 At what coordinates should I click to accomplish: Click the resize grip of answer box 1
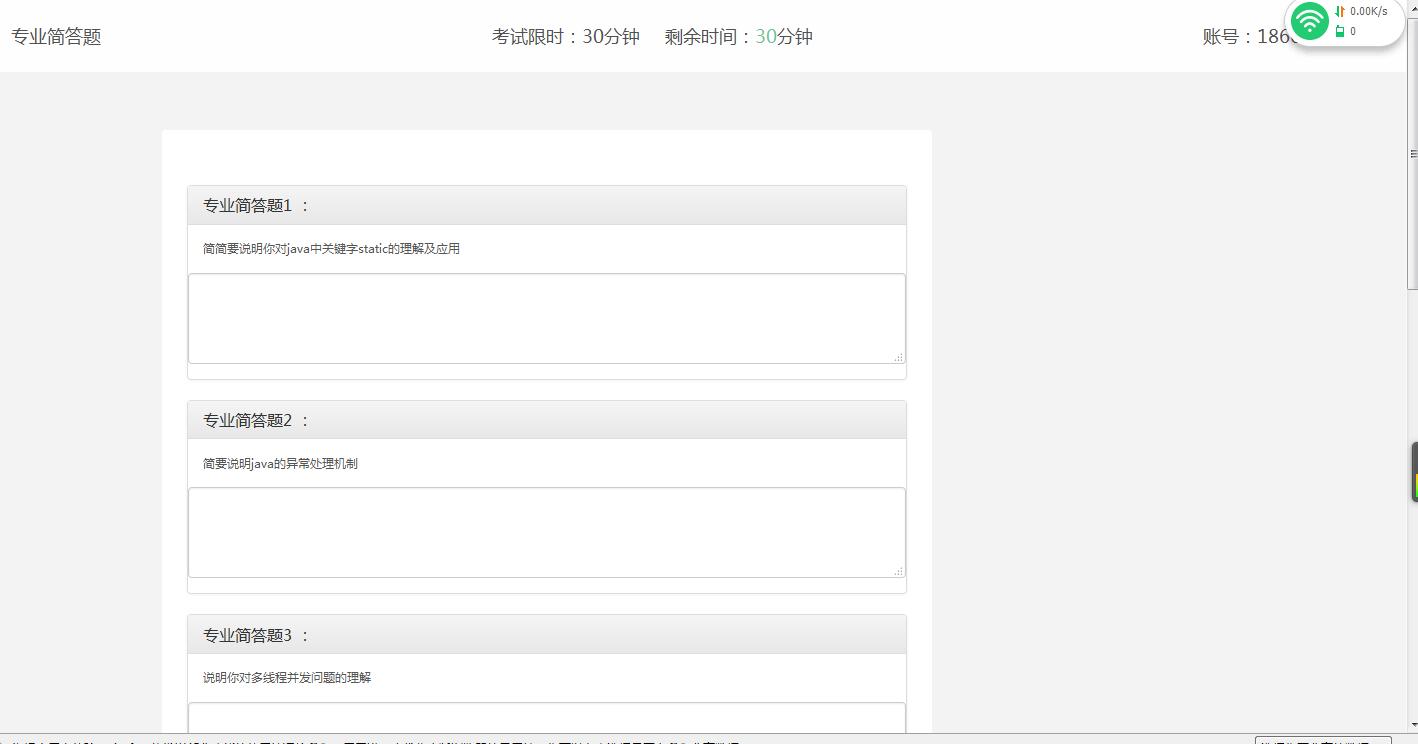[899, 357]
